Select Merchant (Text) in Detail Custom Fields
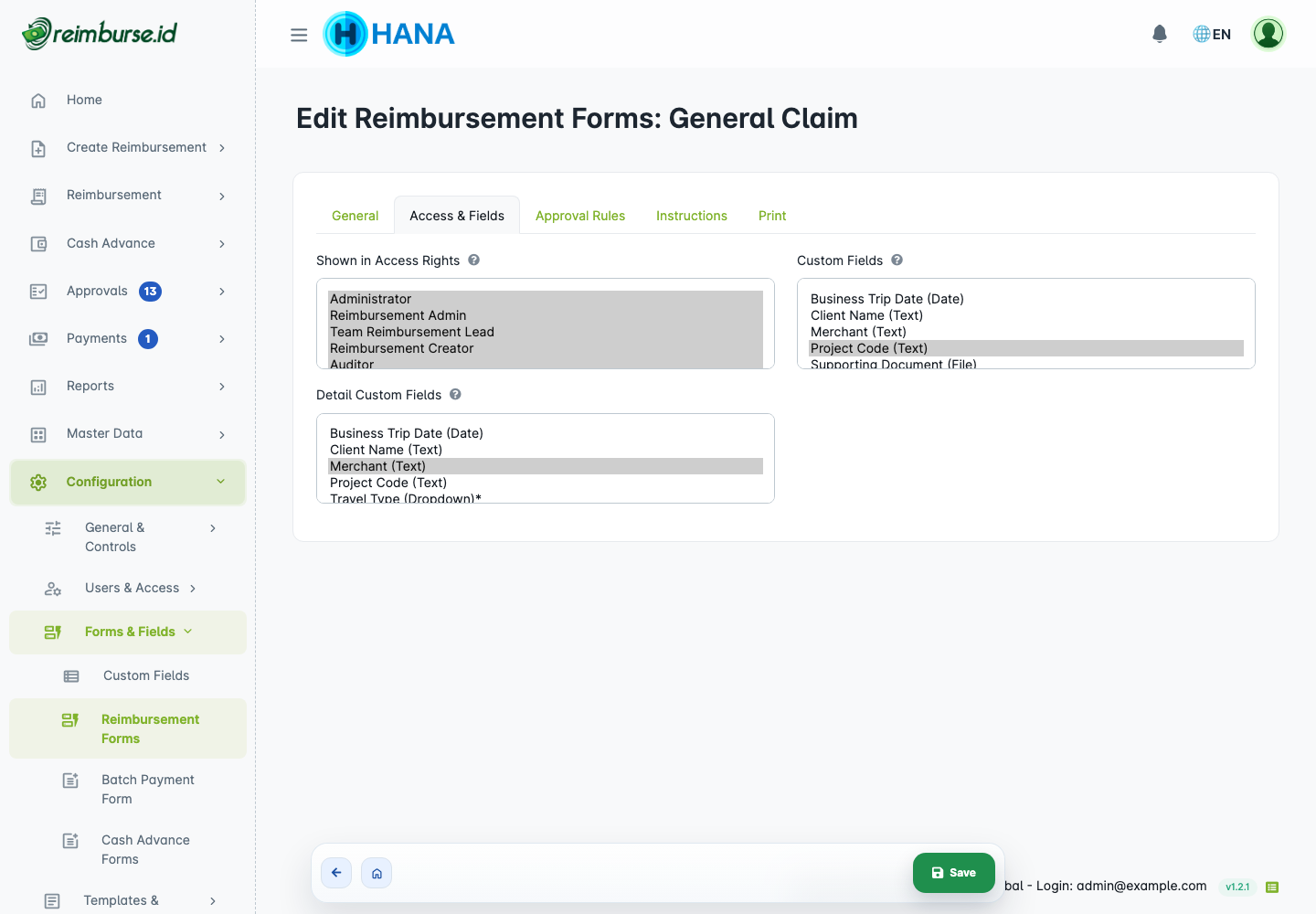Viewport: 1316px width, 914px height. [x=546, y=466]
